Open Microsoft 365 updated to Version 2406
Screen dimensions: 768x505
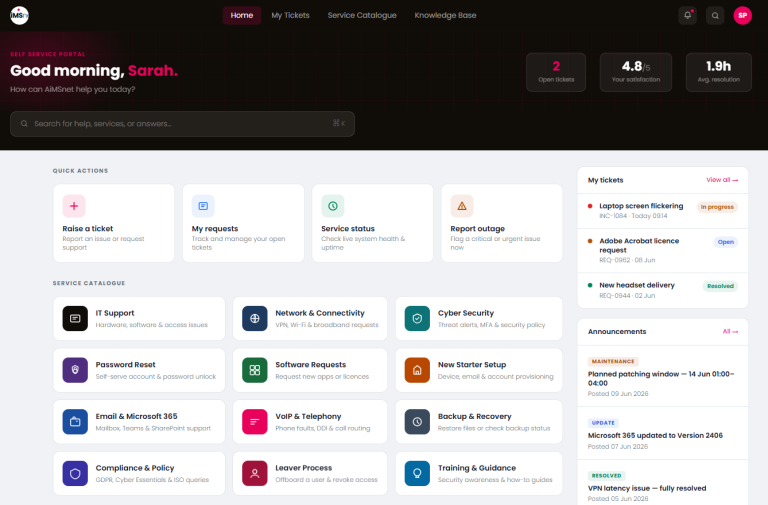click(663, 433)
